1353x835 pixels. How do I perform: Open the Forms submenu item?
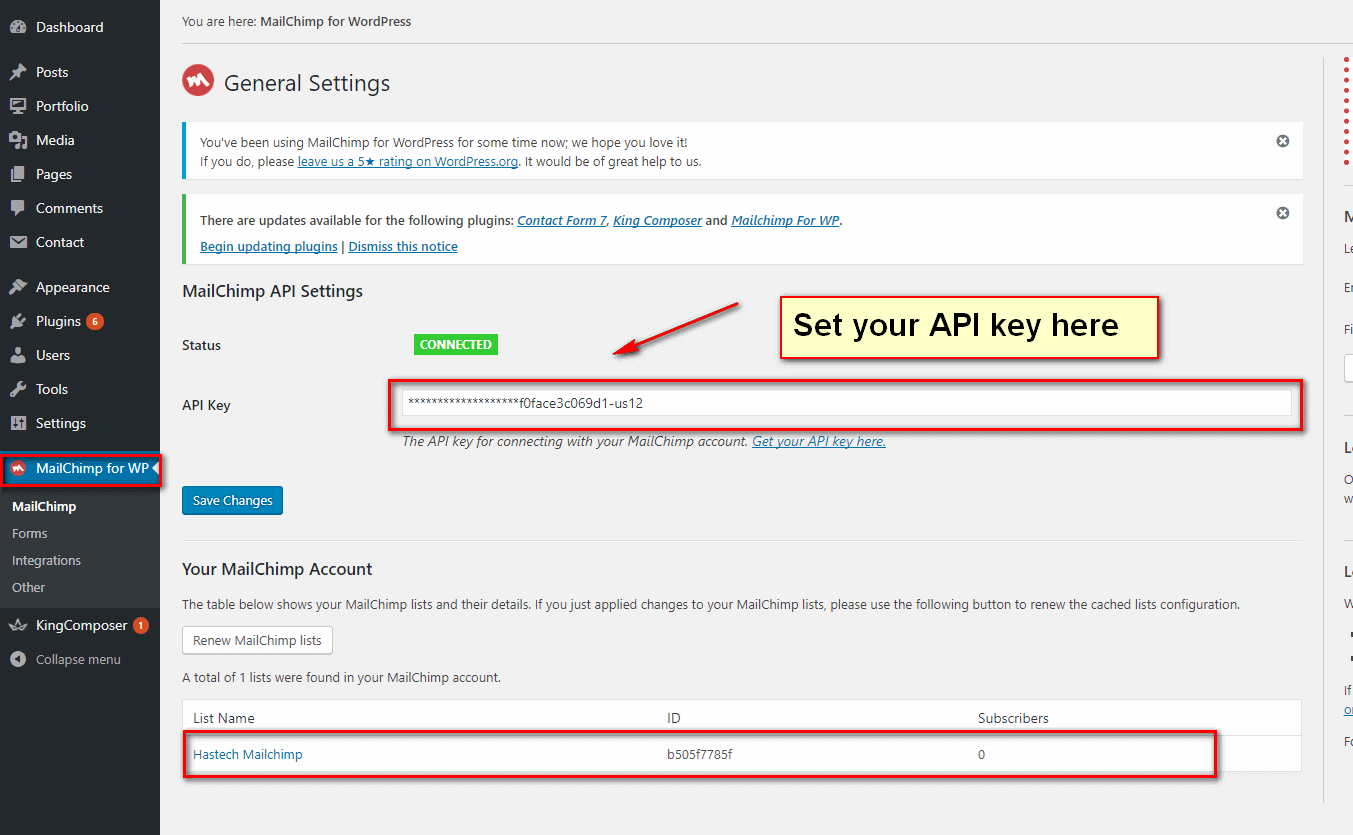click(x=30, y=533)
